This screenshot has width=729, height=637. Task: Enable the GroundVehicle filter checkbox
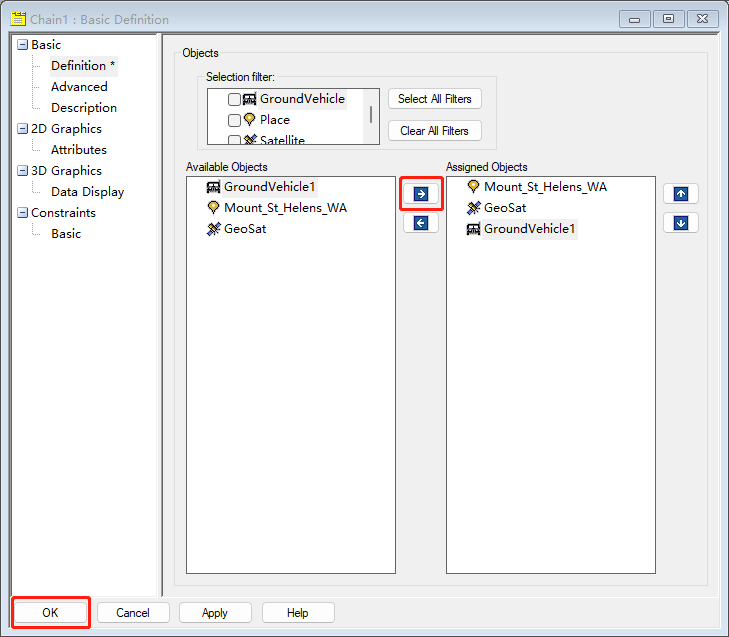234,99
